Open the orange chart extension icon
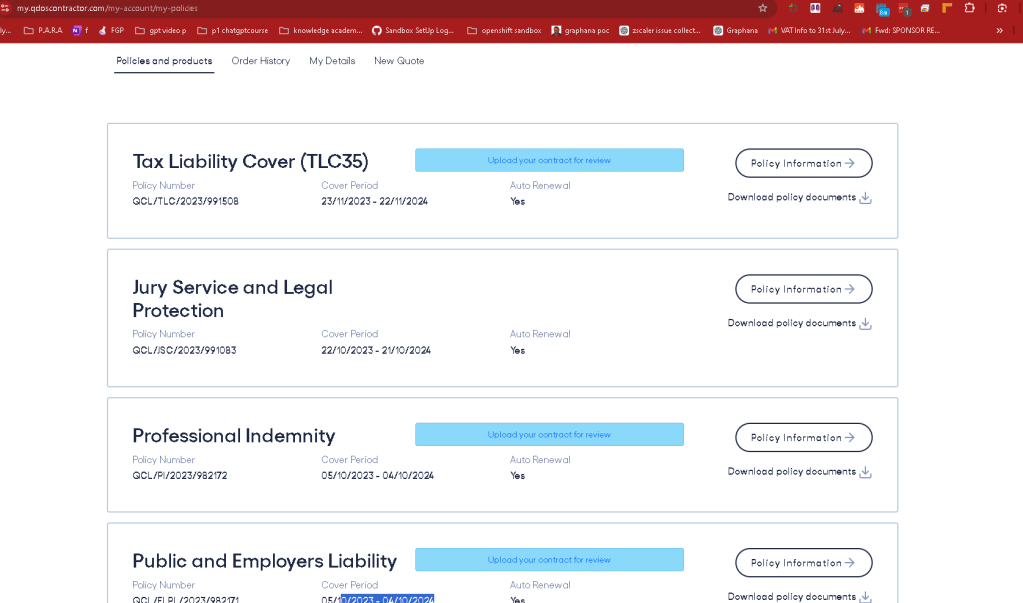Image resolution: width=1023 pixels, height=603 pixels. click(859, 8)
